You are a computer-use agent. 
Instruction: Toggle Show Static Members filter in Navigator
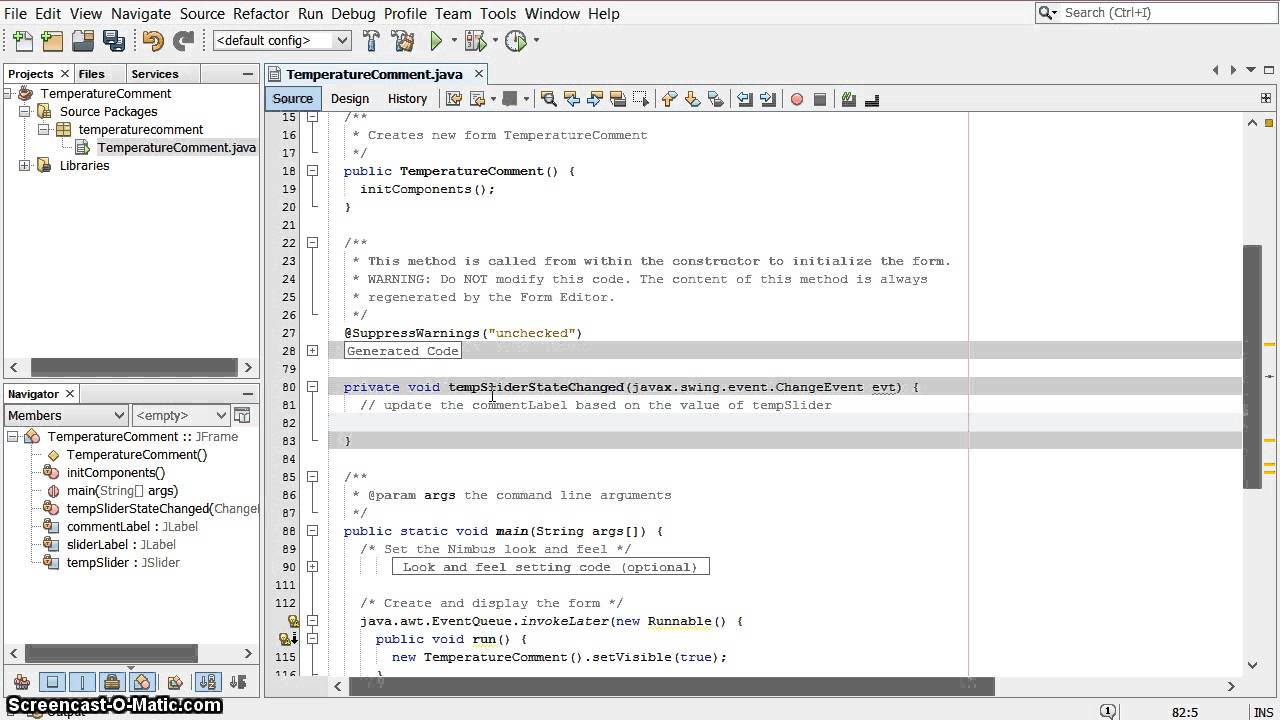pos(82,682)
